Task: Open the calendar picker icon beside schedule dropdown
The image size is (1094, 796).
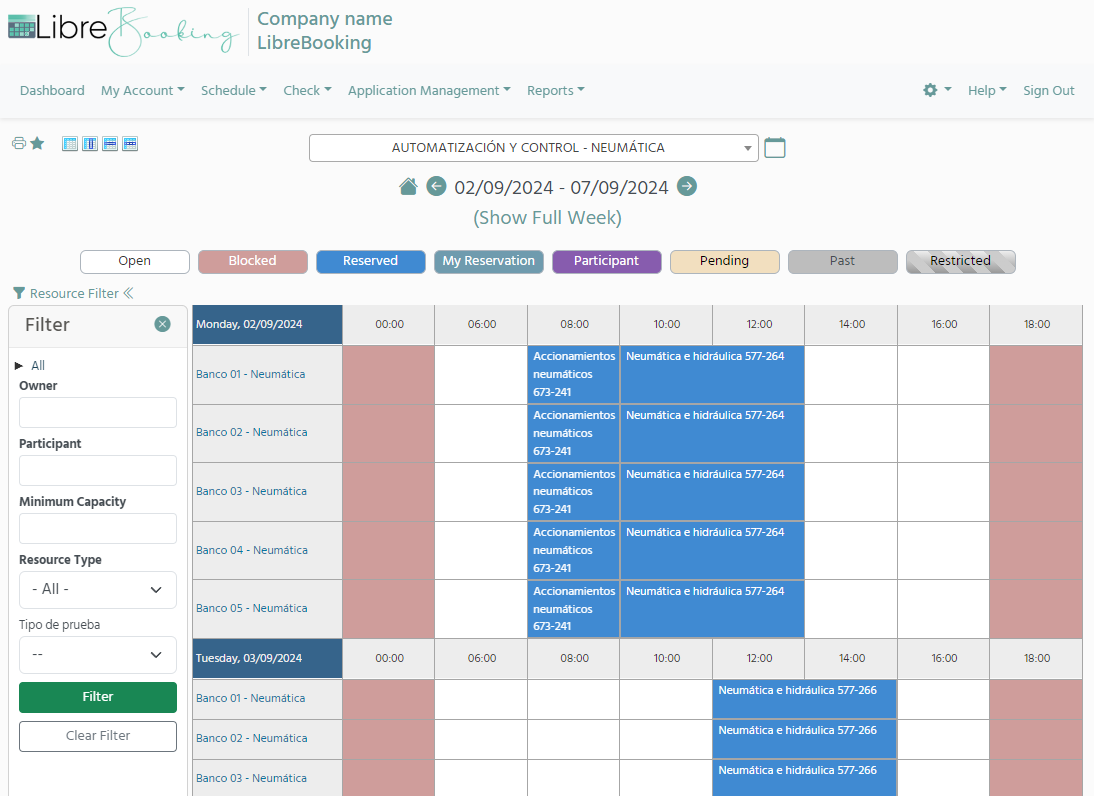Action: pos(775,147)
